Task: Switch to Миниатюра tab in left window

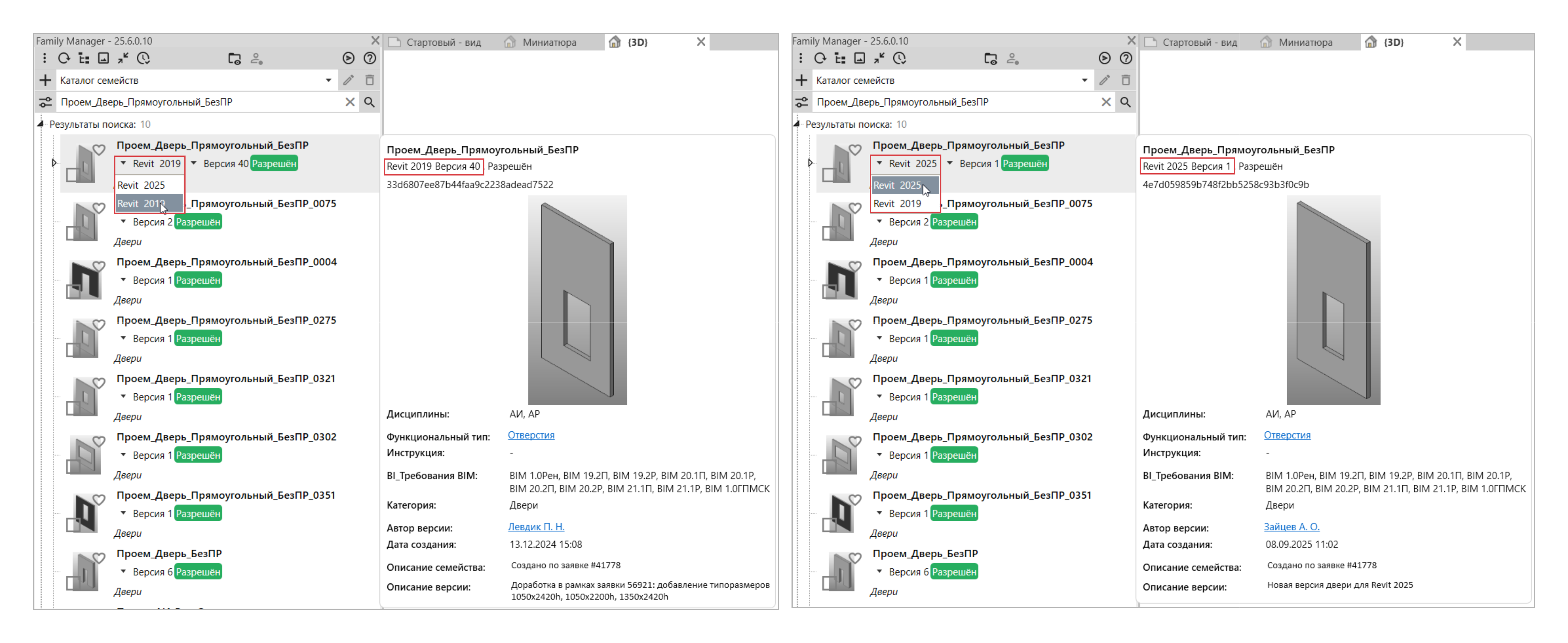Action: pos(541,43)
